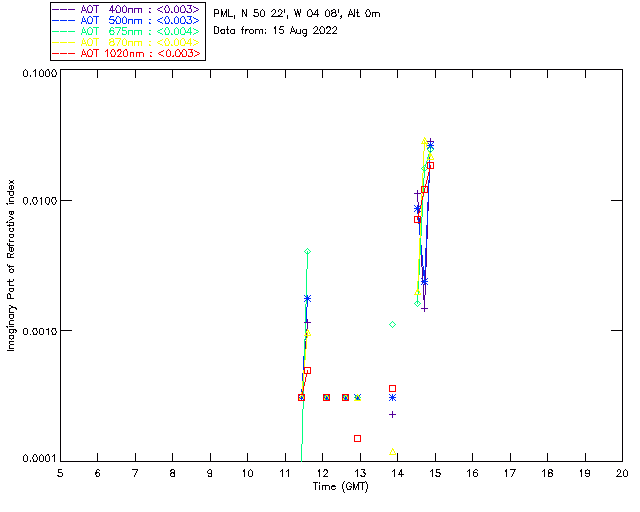Click the blue asterisk marker near 0.002 at 11.6 GMT

307,298
